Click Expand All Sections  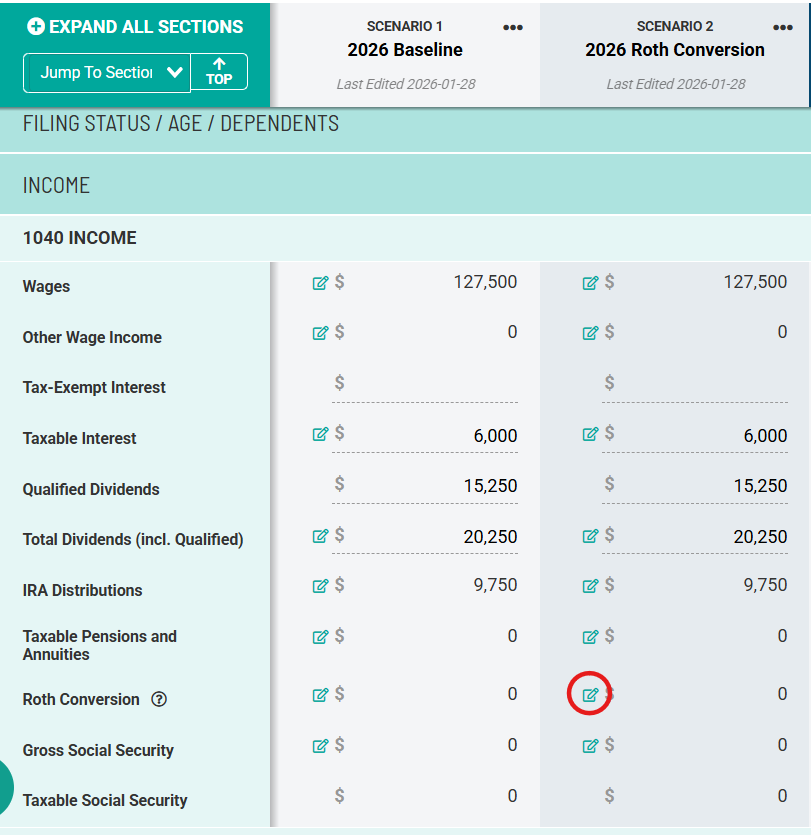coord(135,27)
